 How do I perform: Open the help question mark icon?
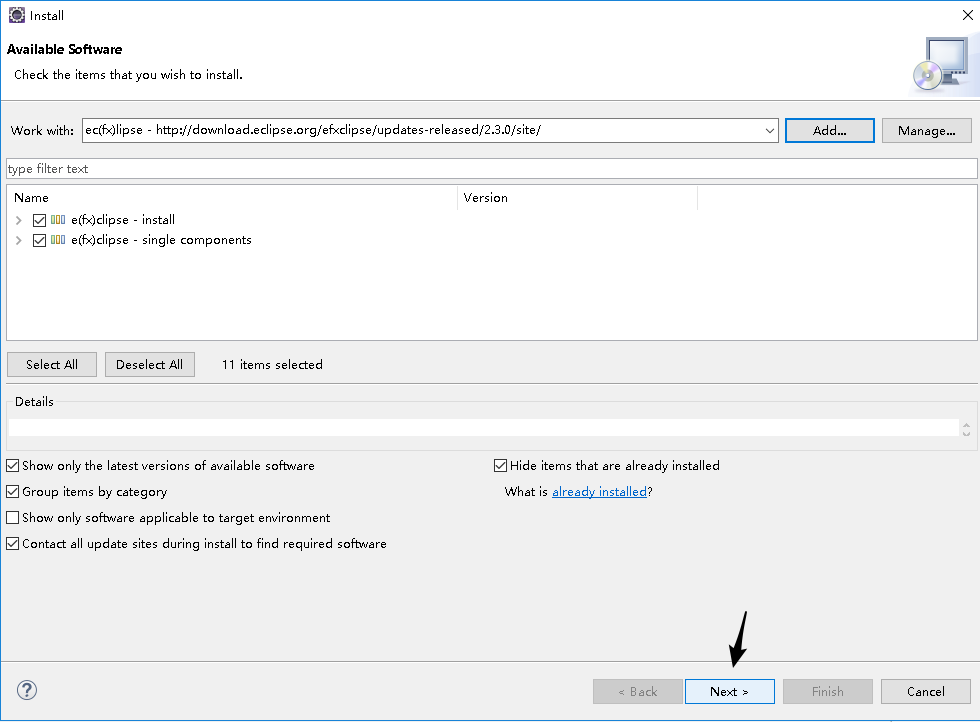coord(27,690)
